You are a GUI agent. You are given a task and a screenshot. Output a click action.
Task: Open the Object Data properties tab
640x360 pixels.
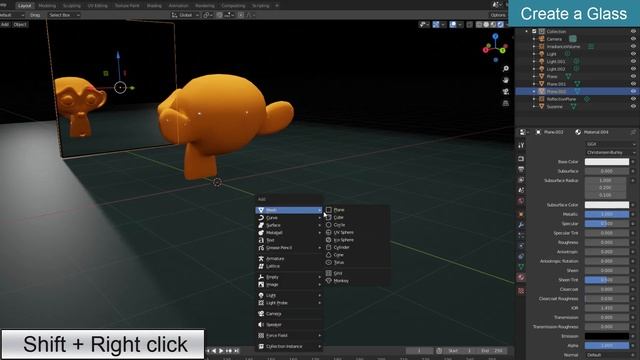[x=521, y=267]
